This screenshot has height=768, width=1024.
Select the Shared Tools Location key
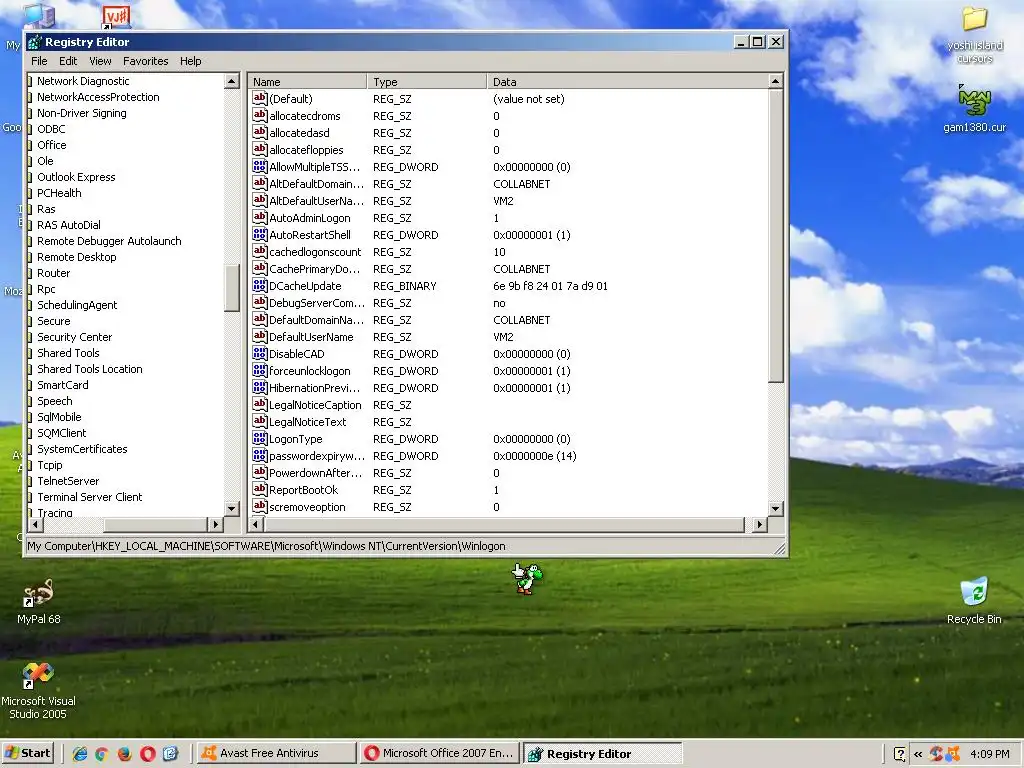89,369
